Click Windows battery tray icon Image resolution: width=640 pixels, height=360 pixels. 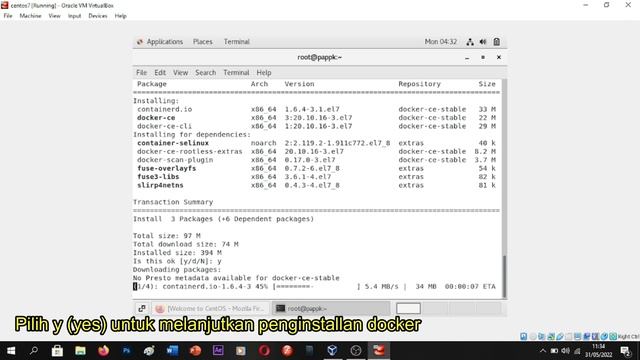click(554, 351)
